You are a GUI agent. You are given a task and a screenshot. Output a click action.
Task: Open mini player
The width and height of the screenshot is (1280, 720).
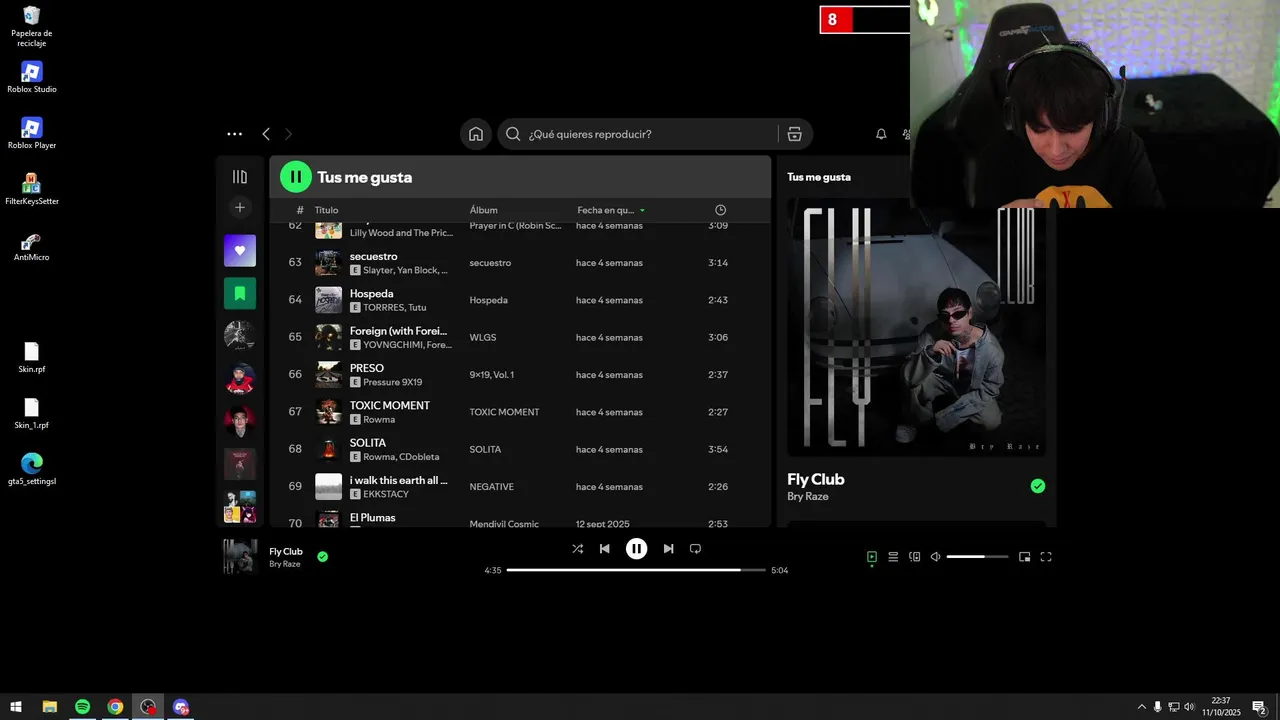(1024, 557)
